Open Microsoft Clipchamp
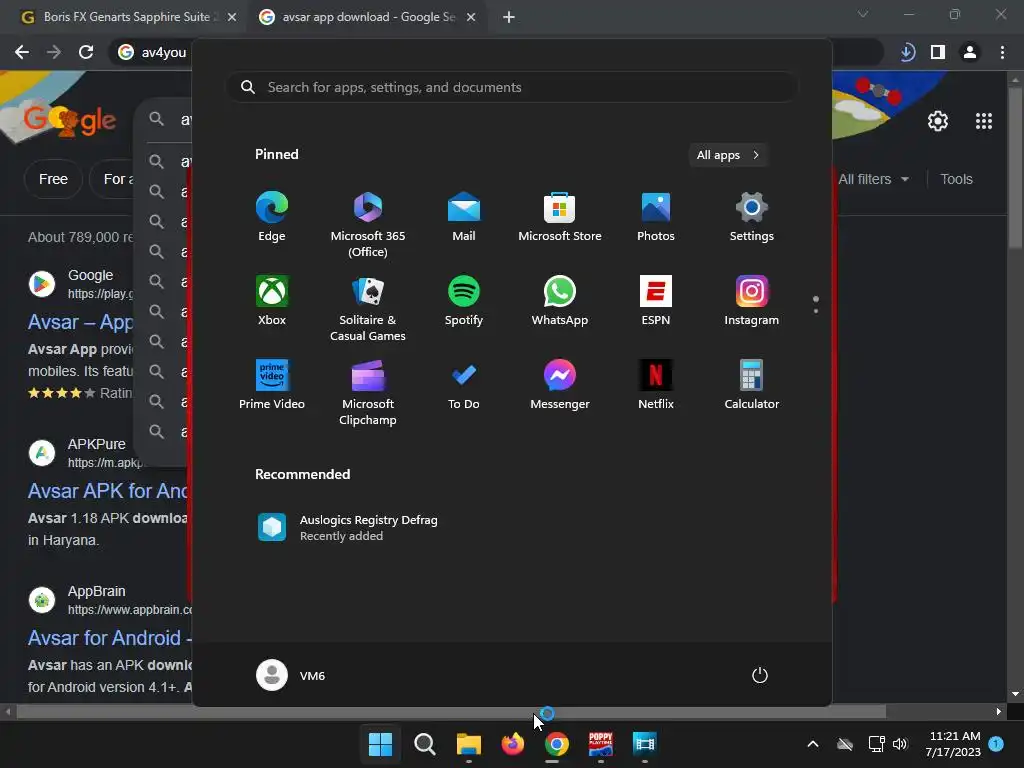 (x=368, y=392)
